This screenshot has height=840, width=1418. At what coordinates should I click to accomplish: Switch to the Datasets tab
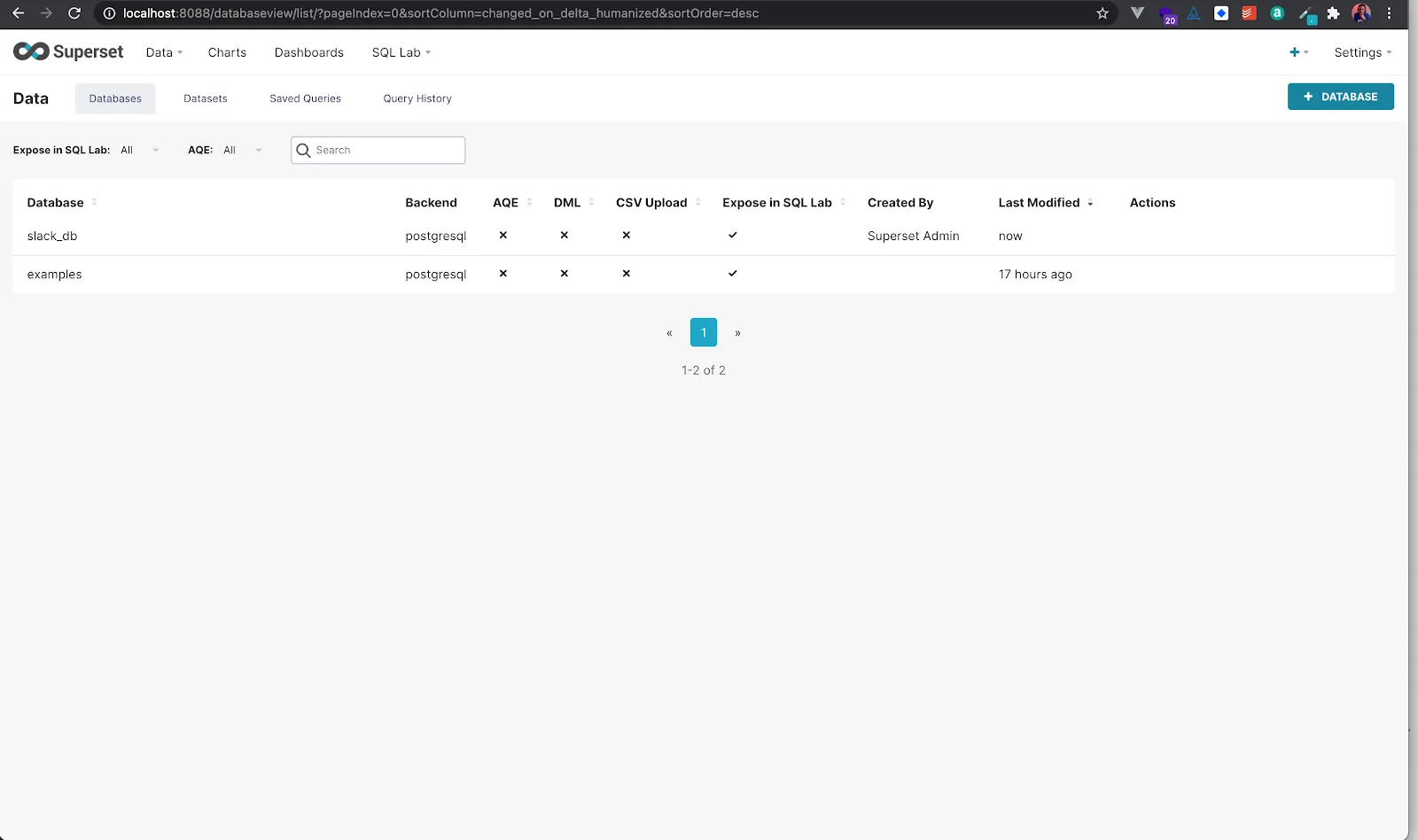(x=206, y=98)
